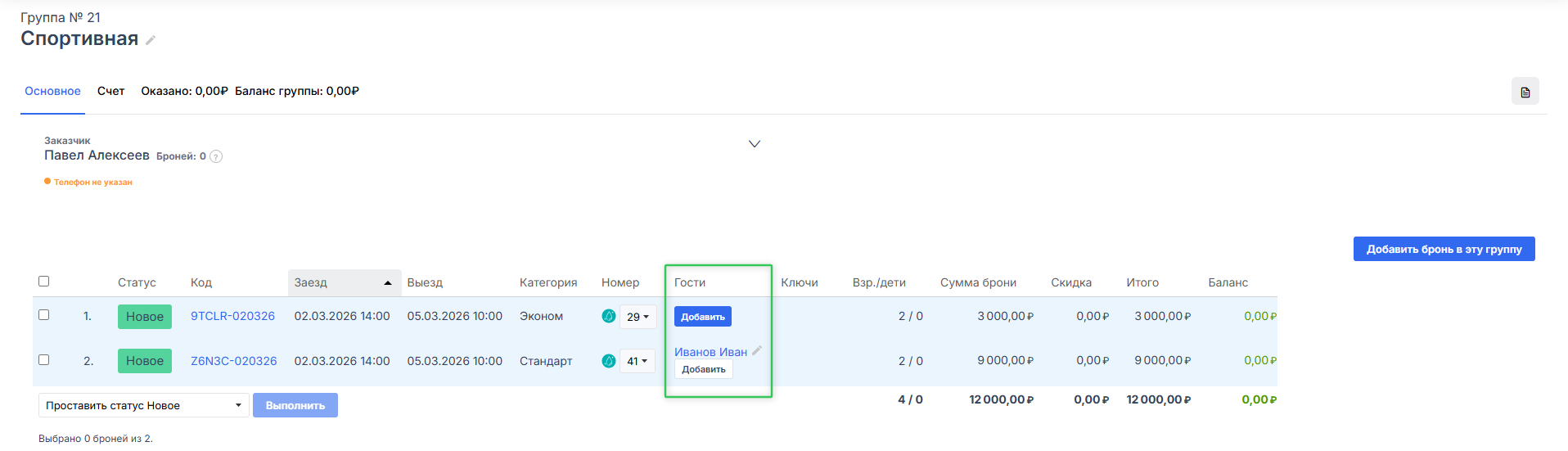Open room number 41 dropdown
The height and width of the screenshot is (451, 1568).
[637, 361]
